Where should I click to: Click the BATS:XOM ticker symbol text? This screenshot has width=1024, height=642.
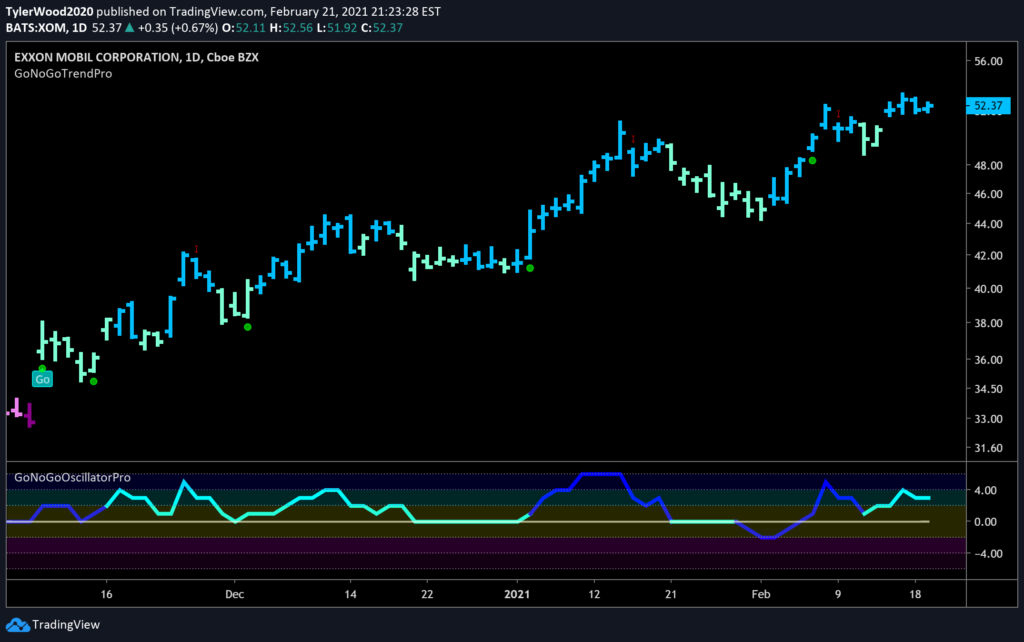point(37,28)
